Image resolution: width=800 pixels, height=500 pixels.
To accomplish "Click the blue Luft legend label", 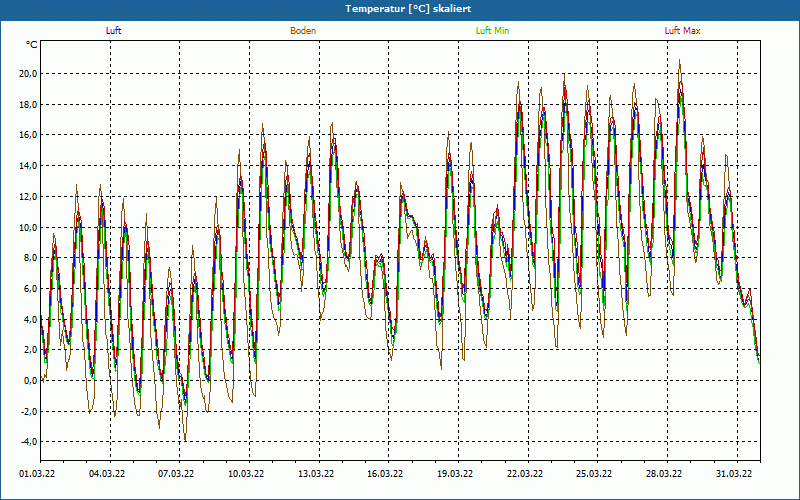I will tap(113, 31).
